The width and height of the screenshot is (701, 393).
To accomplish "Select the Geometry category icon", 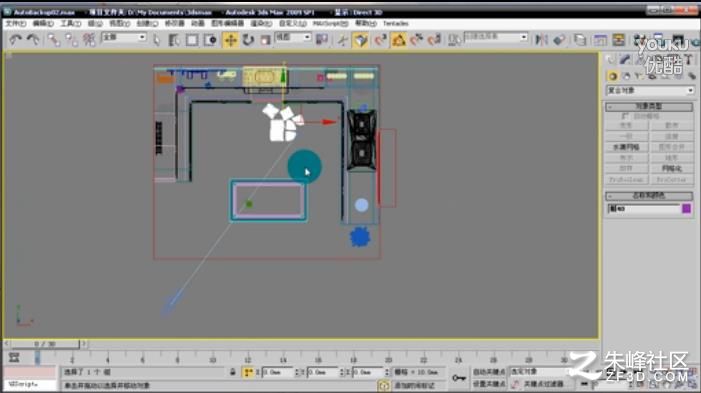I will tap(612, 76).
